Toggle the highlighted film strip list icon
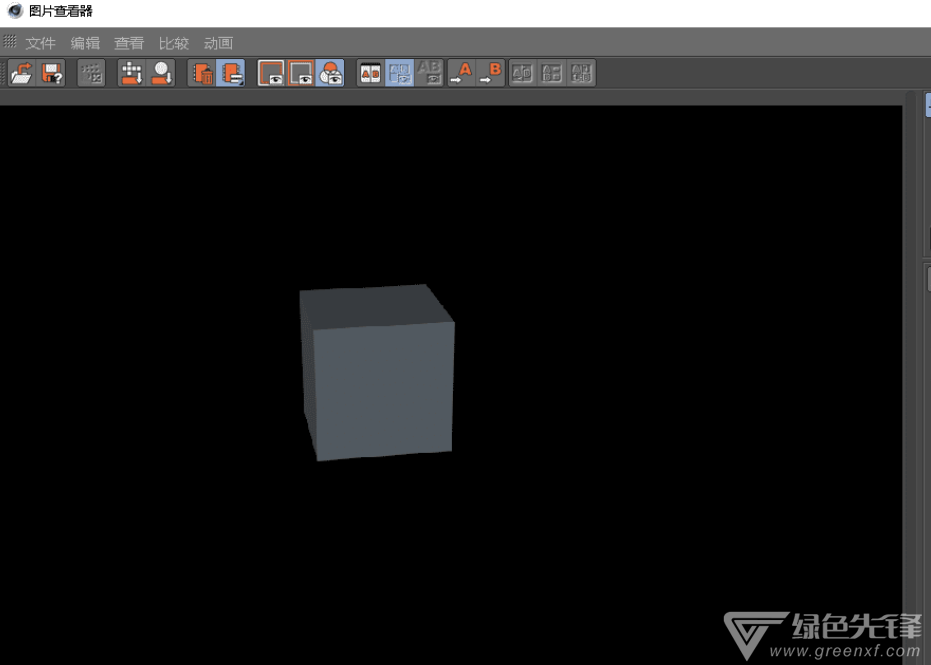 tap(232, 73)
